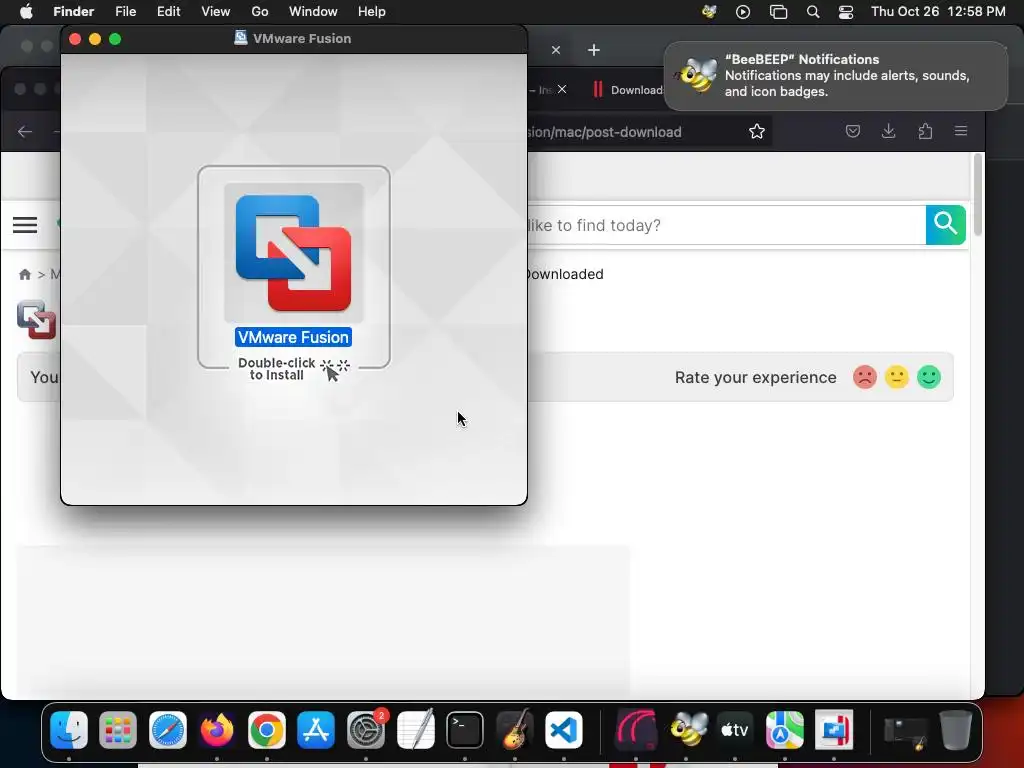Open the Firefox extensions puzzle icon

point(925,131)
